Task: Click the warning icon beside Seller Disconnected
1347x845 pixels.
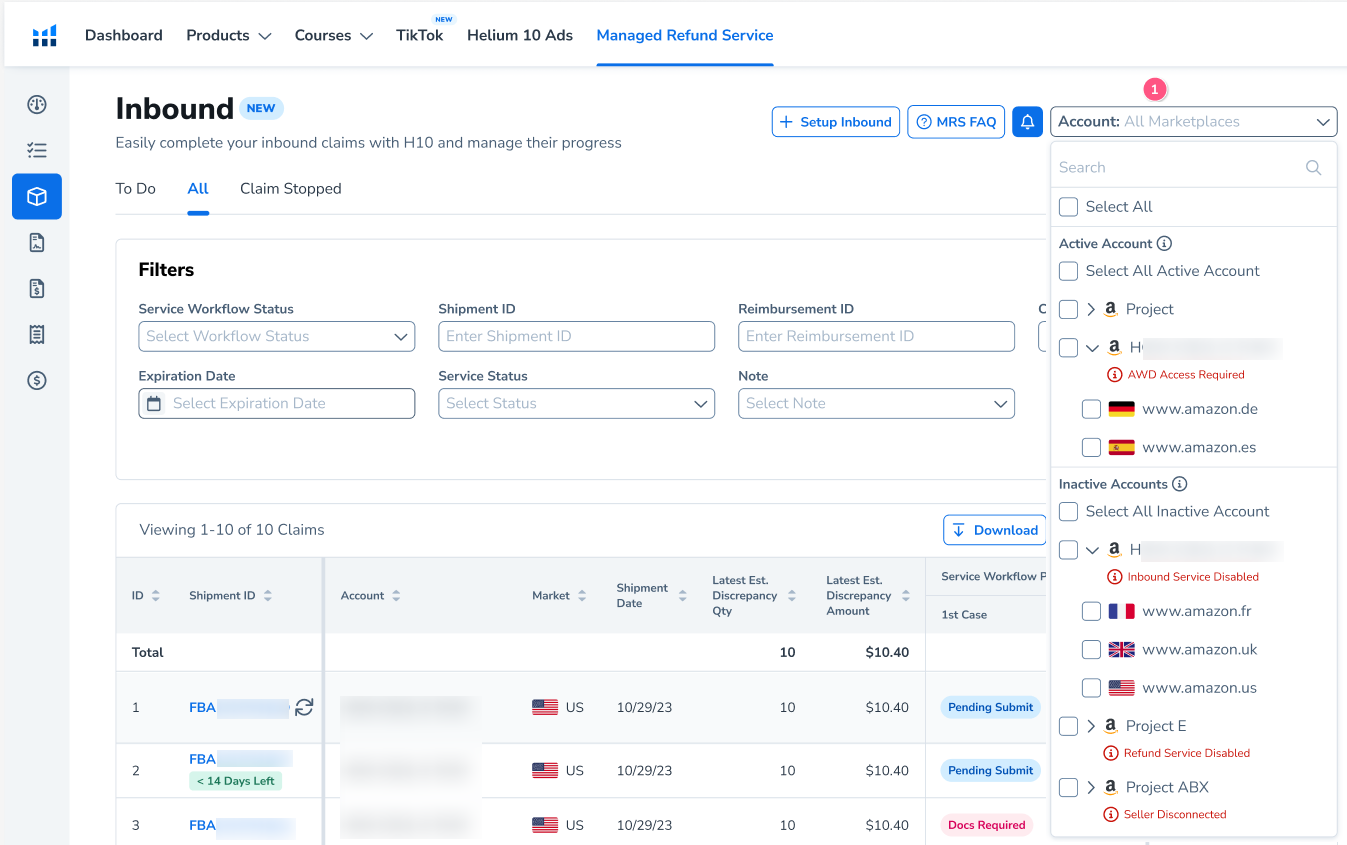Action: pos(1110,814)
